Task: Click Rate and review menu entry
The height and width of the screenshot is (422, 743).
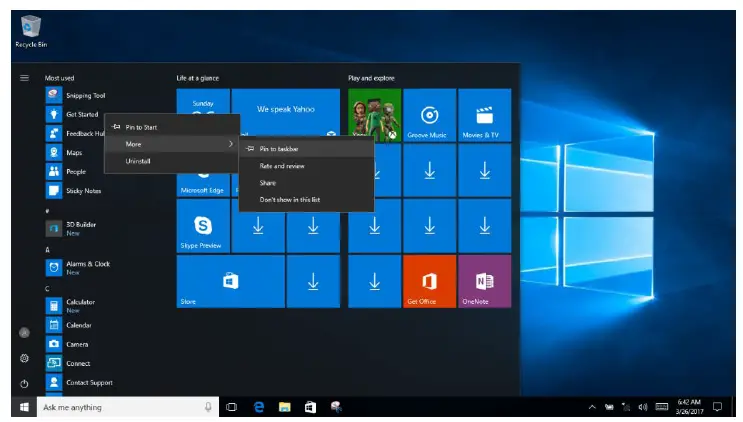Action: [281, 166]
